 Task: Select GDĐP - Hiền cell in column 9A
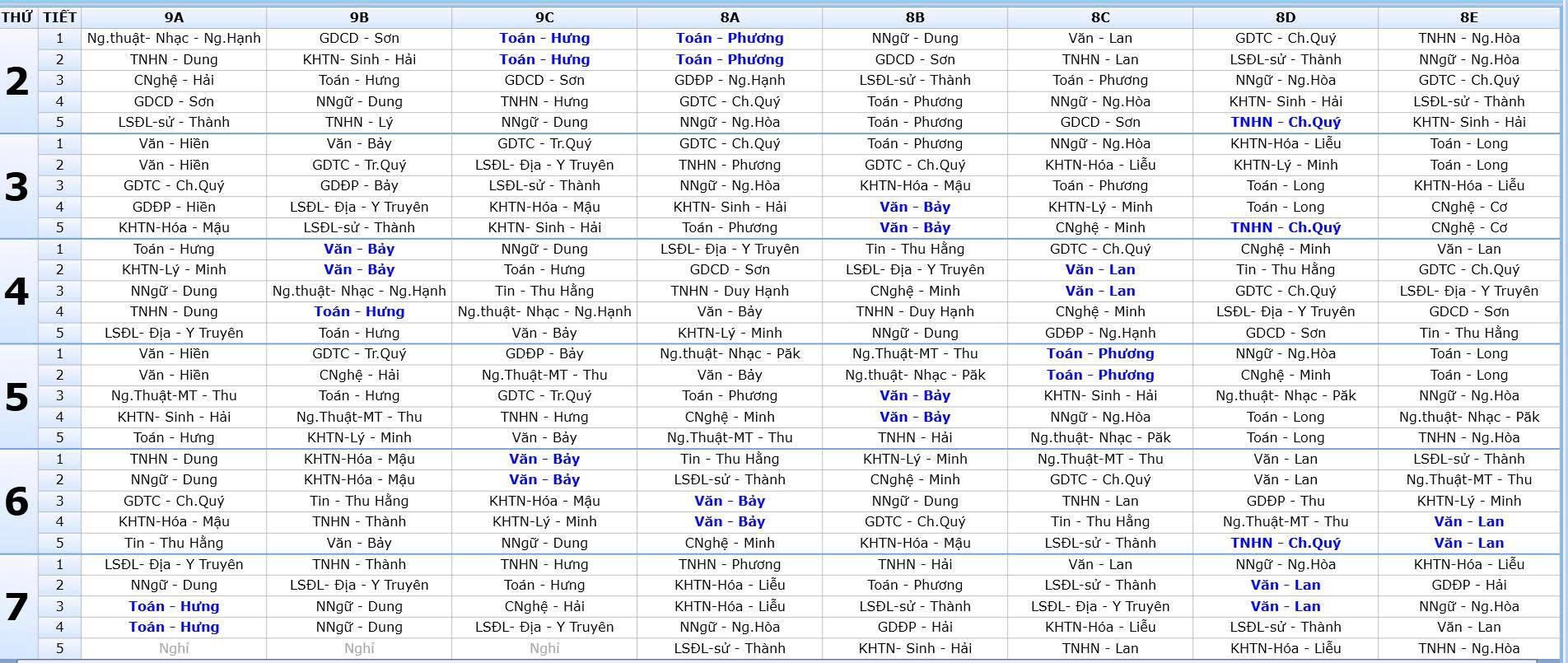(174, 207)
